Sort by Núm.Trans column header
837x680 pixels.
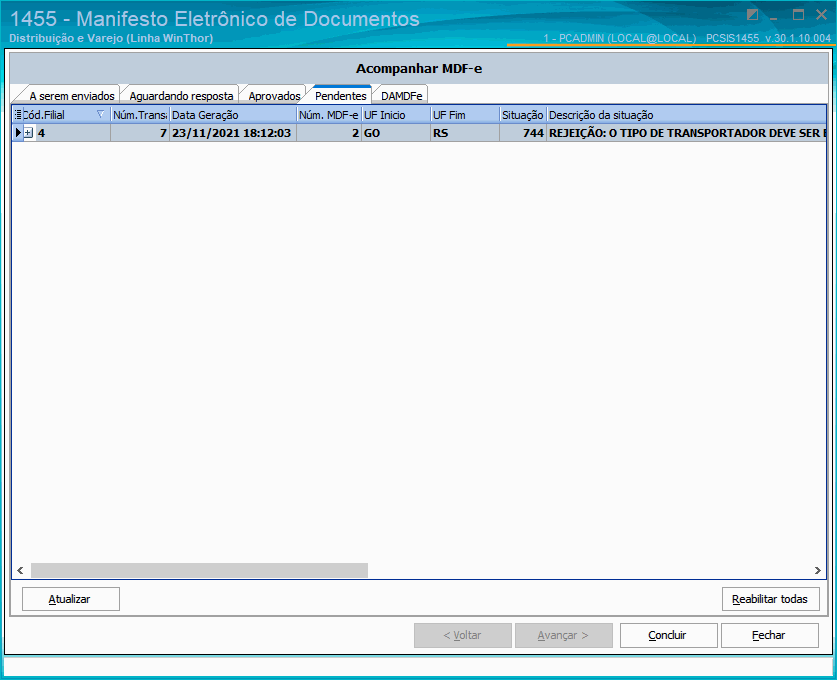coord(140,115)
